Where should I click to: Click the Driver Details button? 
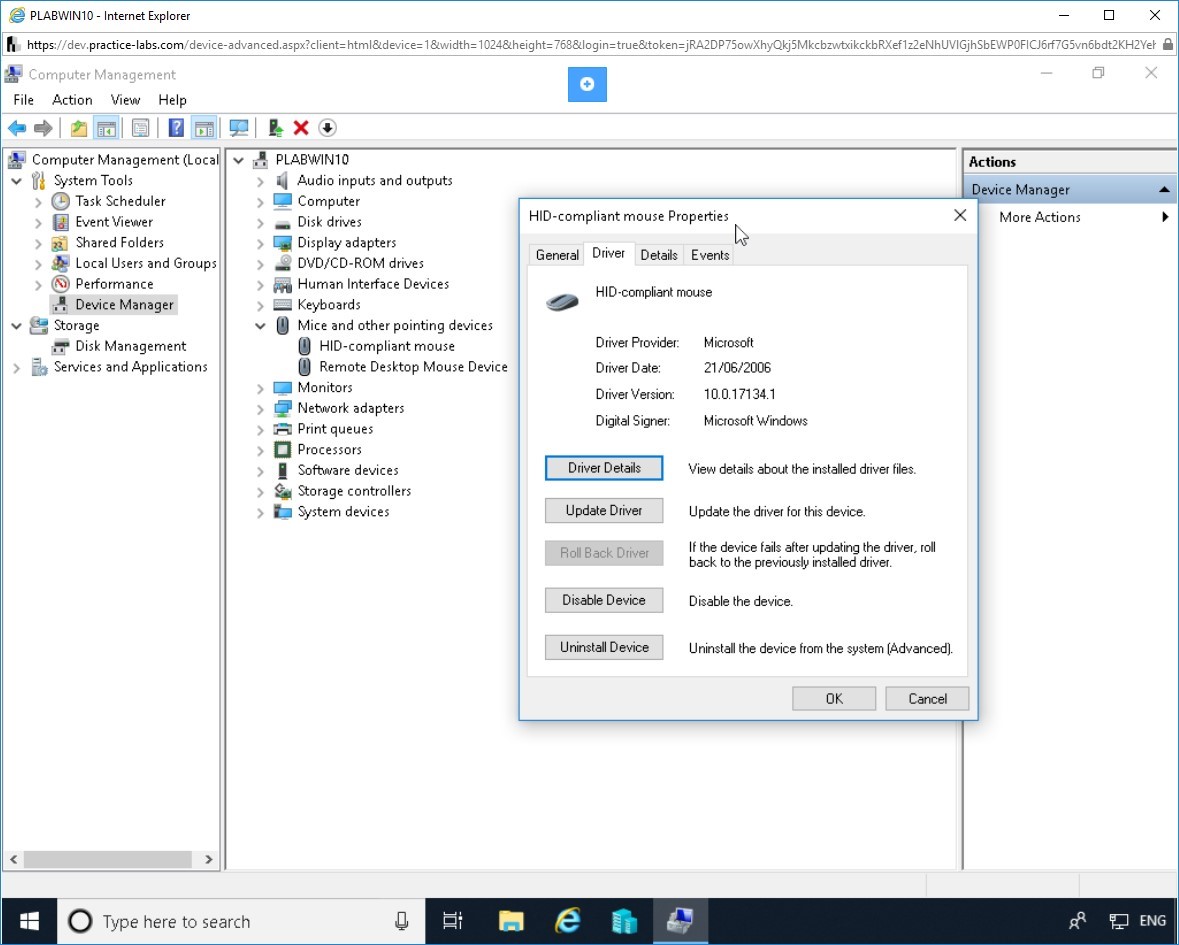pyautogui.click(x=604, y=468)
